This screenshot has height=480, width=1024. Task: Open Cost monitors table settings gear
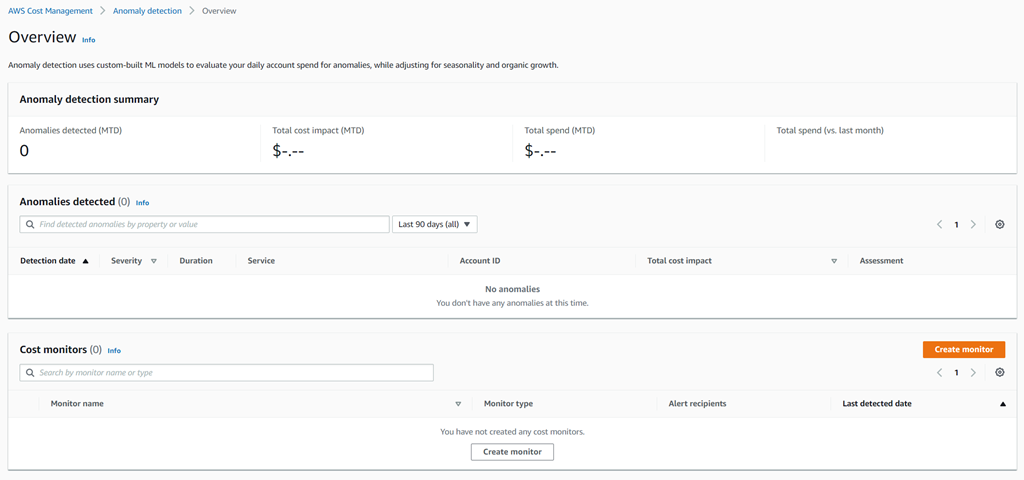point(999,373)
